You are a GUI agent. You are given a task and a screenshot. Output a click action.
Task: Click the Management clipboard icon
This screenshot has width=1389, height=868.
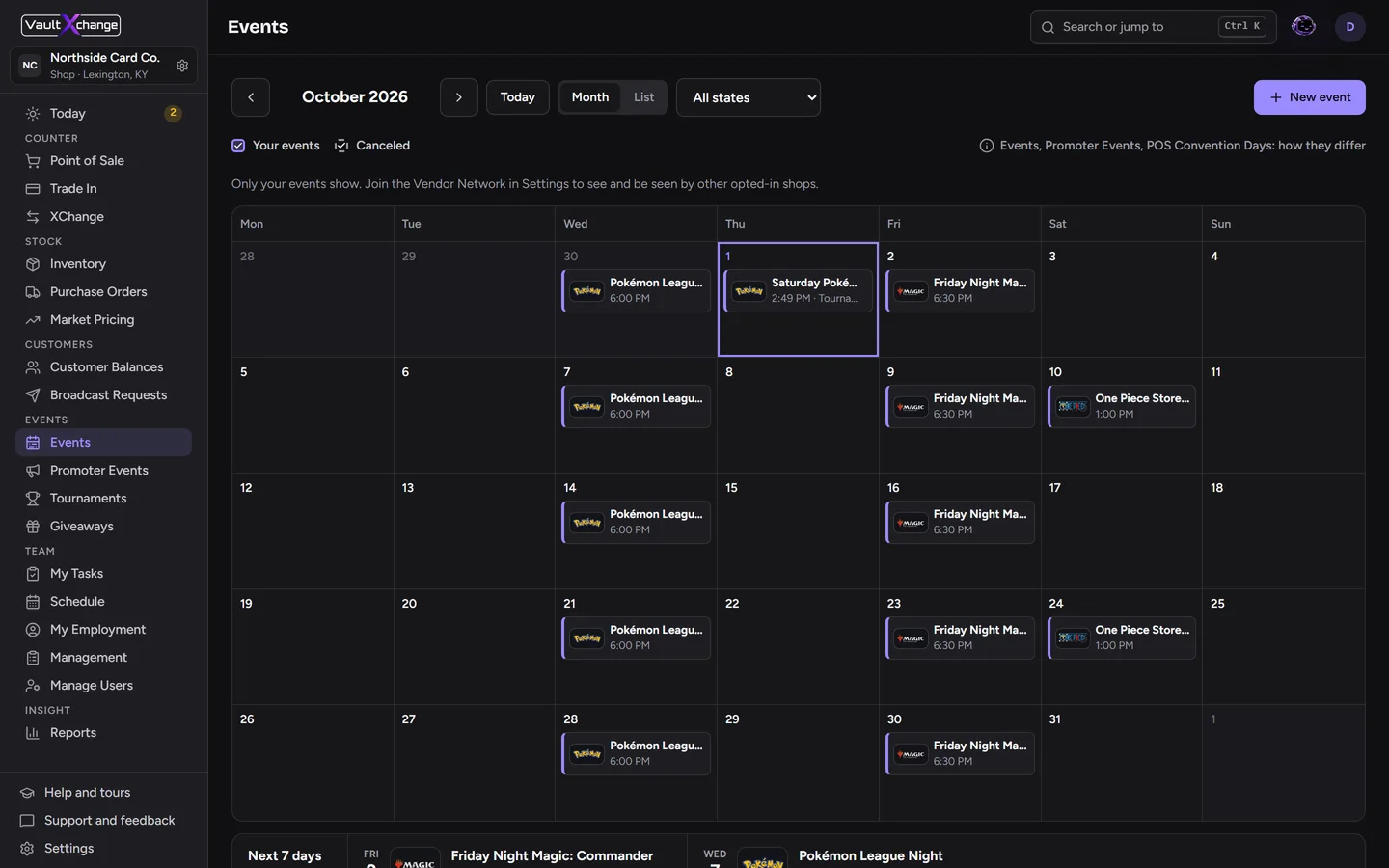(x=33, y=657)
